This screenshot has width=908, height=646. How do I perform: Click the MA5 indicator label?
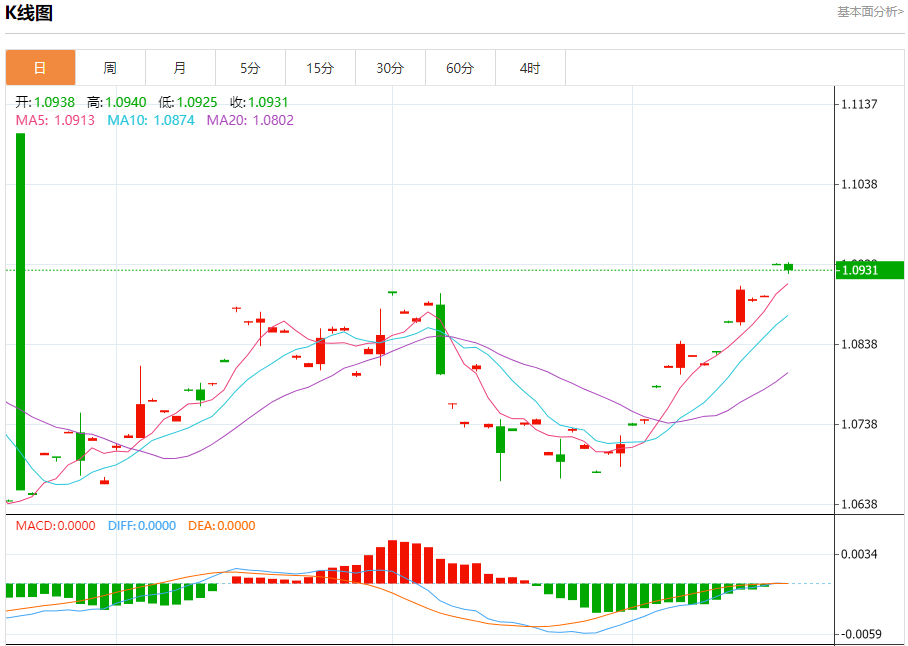[x=55, y=120]
